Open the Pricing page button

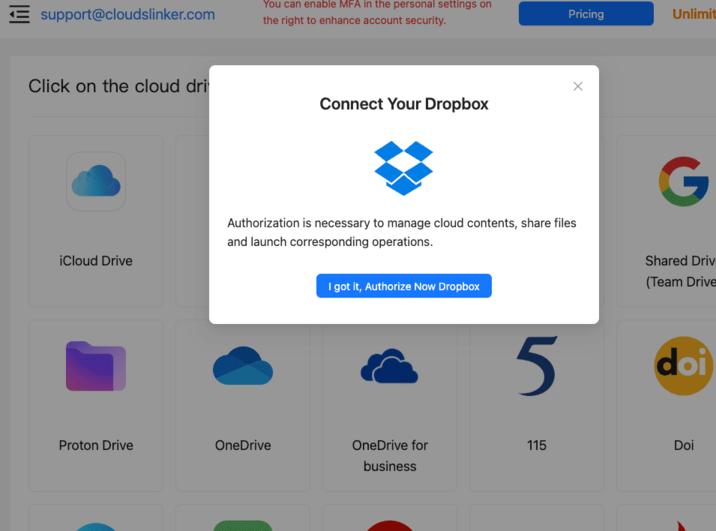tap(586, 14)
